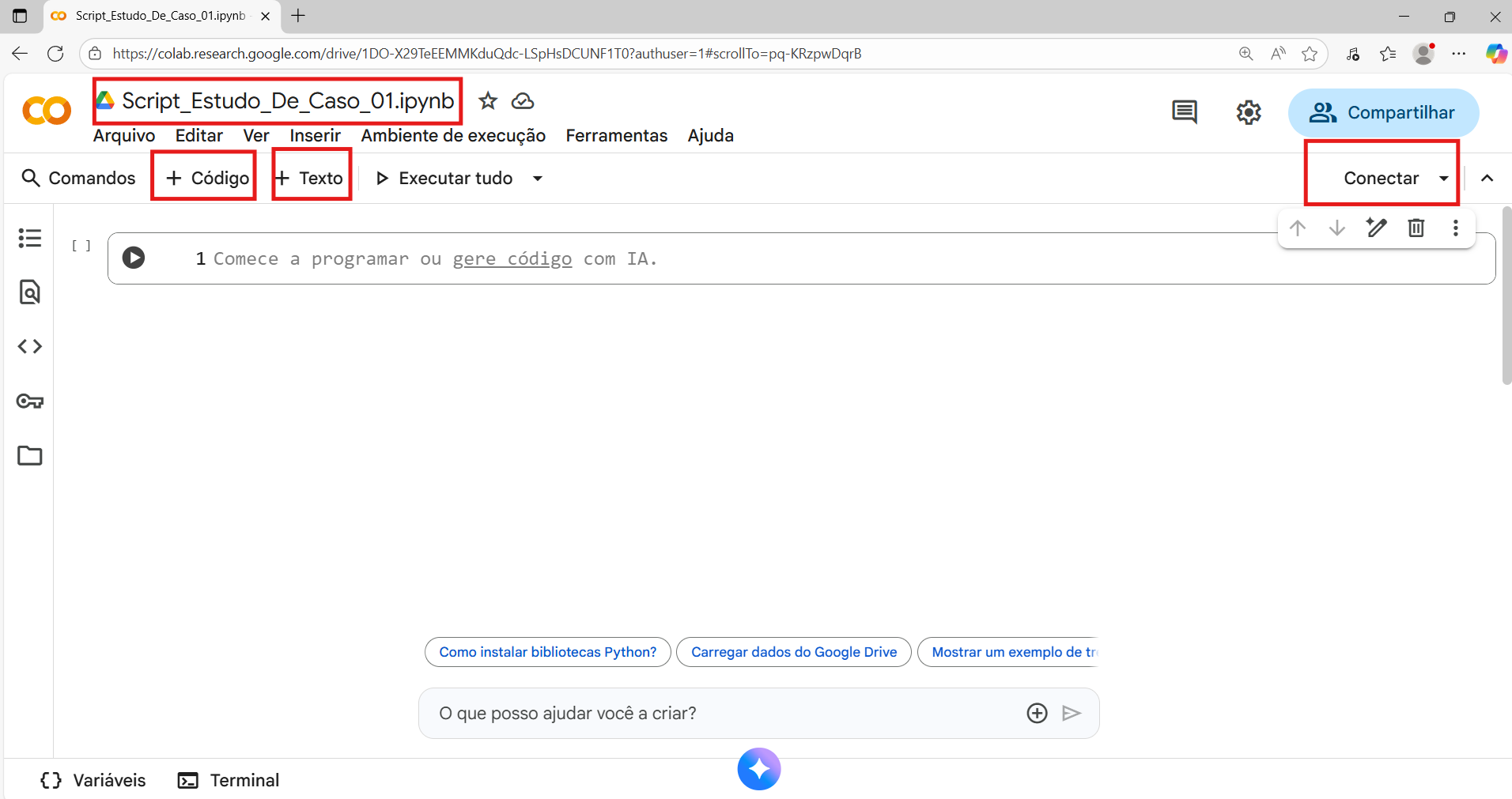Open the Ambiente de execução menu
The image size is (1512, 799).
tap(453, 136)
